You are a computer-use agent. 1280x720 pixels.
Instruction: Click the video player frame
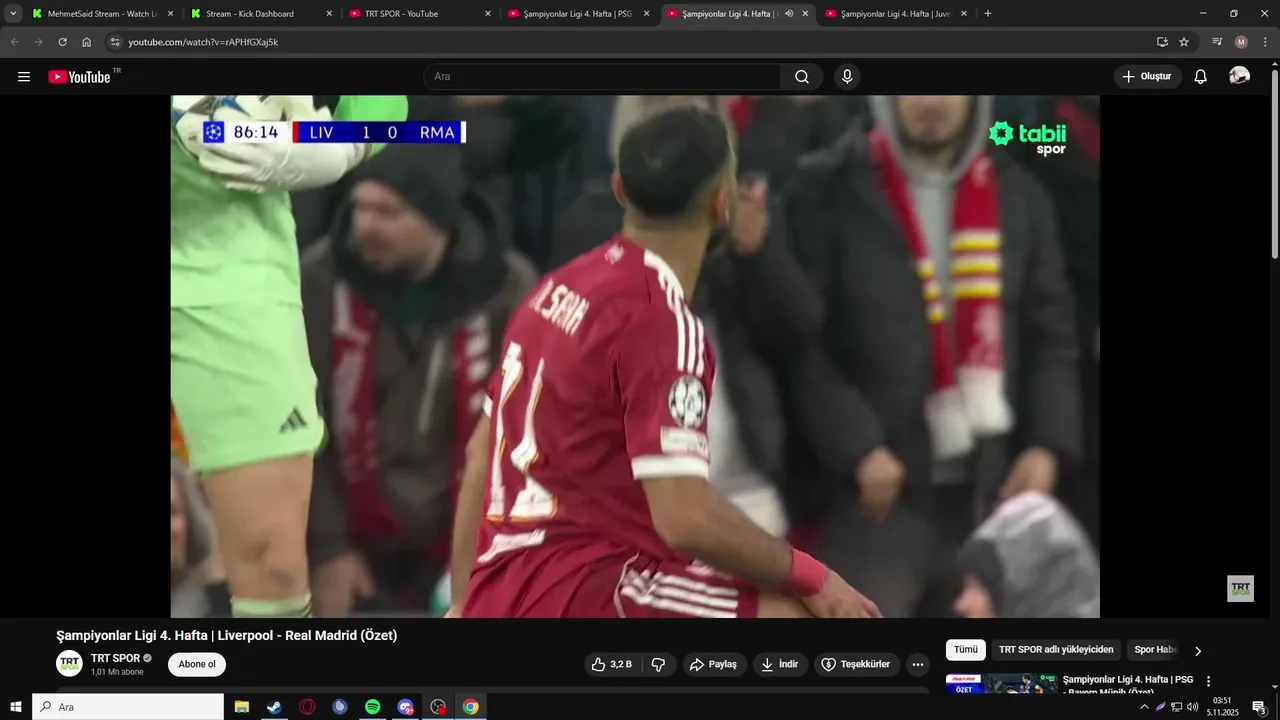point(635,356)
